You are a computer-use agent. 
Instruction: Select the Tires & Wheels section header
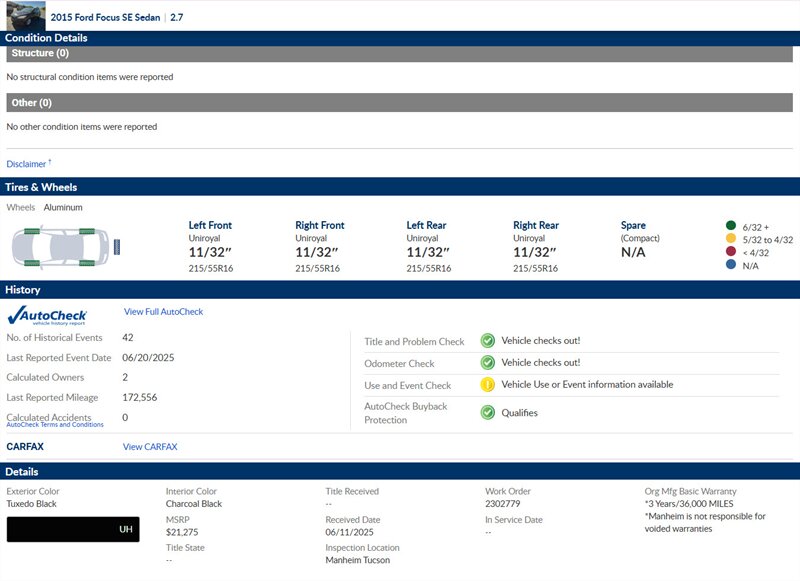click(x=400, y=187)
